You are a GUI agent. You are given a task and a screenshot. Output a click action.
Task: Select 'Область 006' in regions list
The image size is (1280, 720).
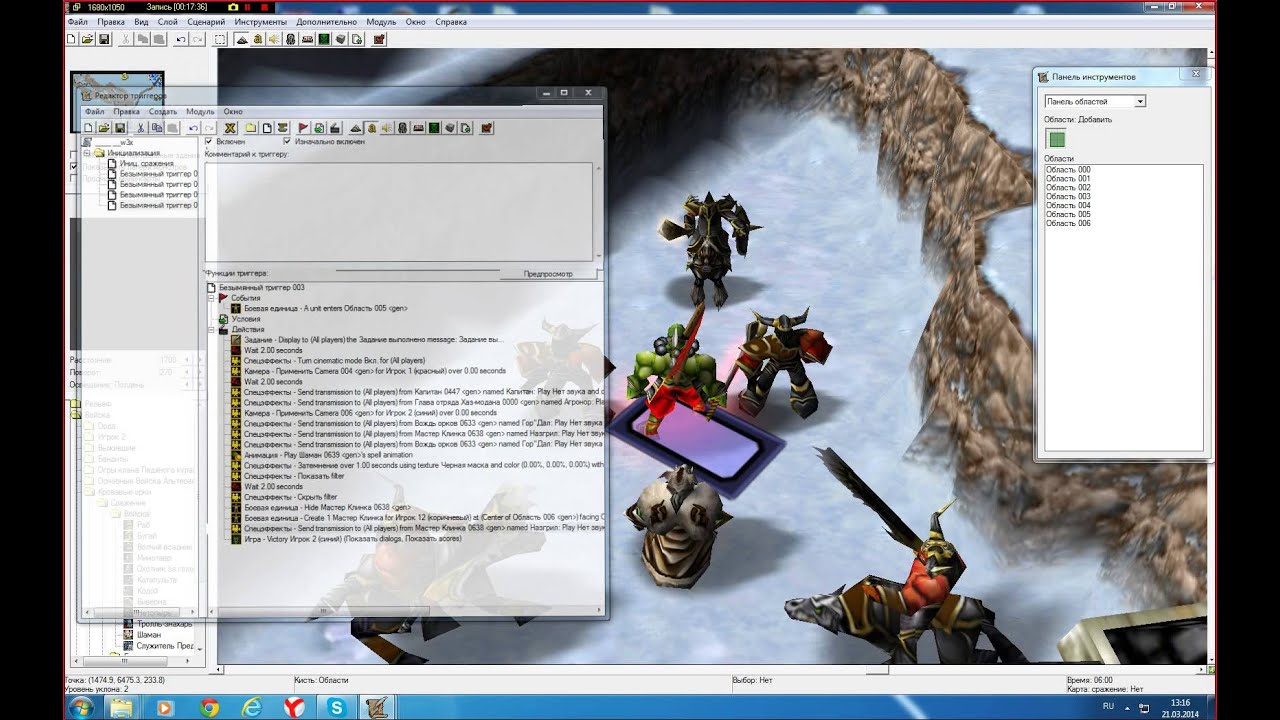(1068, 224)
